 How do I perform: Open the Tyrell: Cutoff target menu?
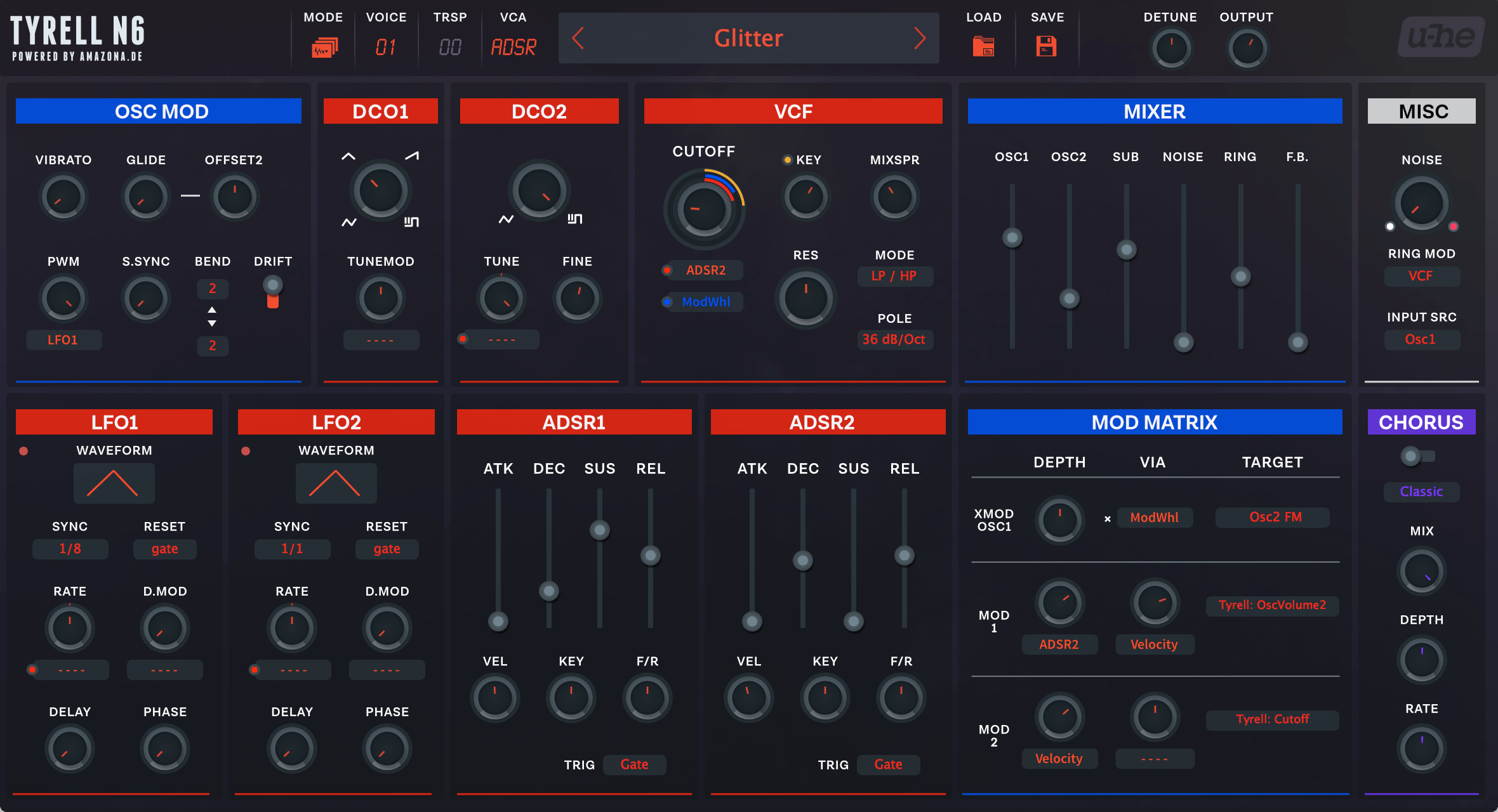pos(1273,720)
